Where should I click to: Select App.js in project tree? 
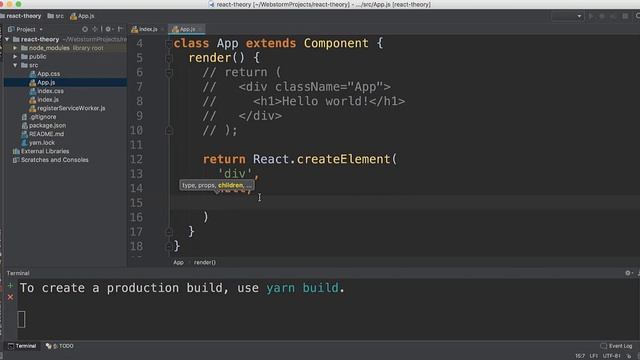(x=46, y=82)
